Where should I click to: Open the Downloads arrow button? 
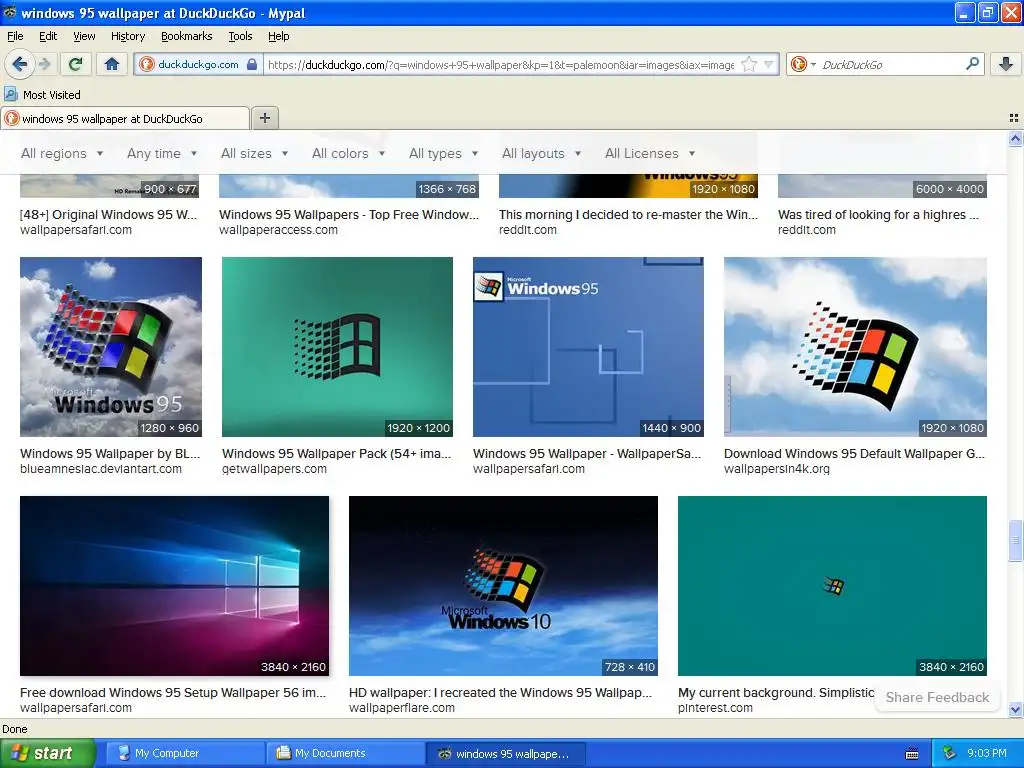1006,64
